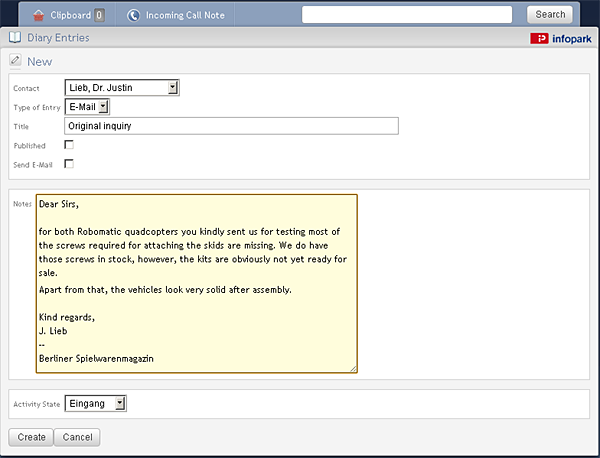Open the Clipboard menu item
This screenshot has height=458, width=600.
(x=68, y=15)
